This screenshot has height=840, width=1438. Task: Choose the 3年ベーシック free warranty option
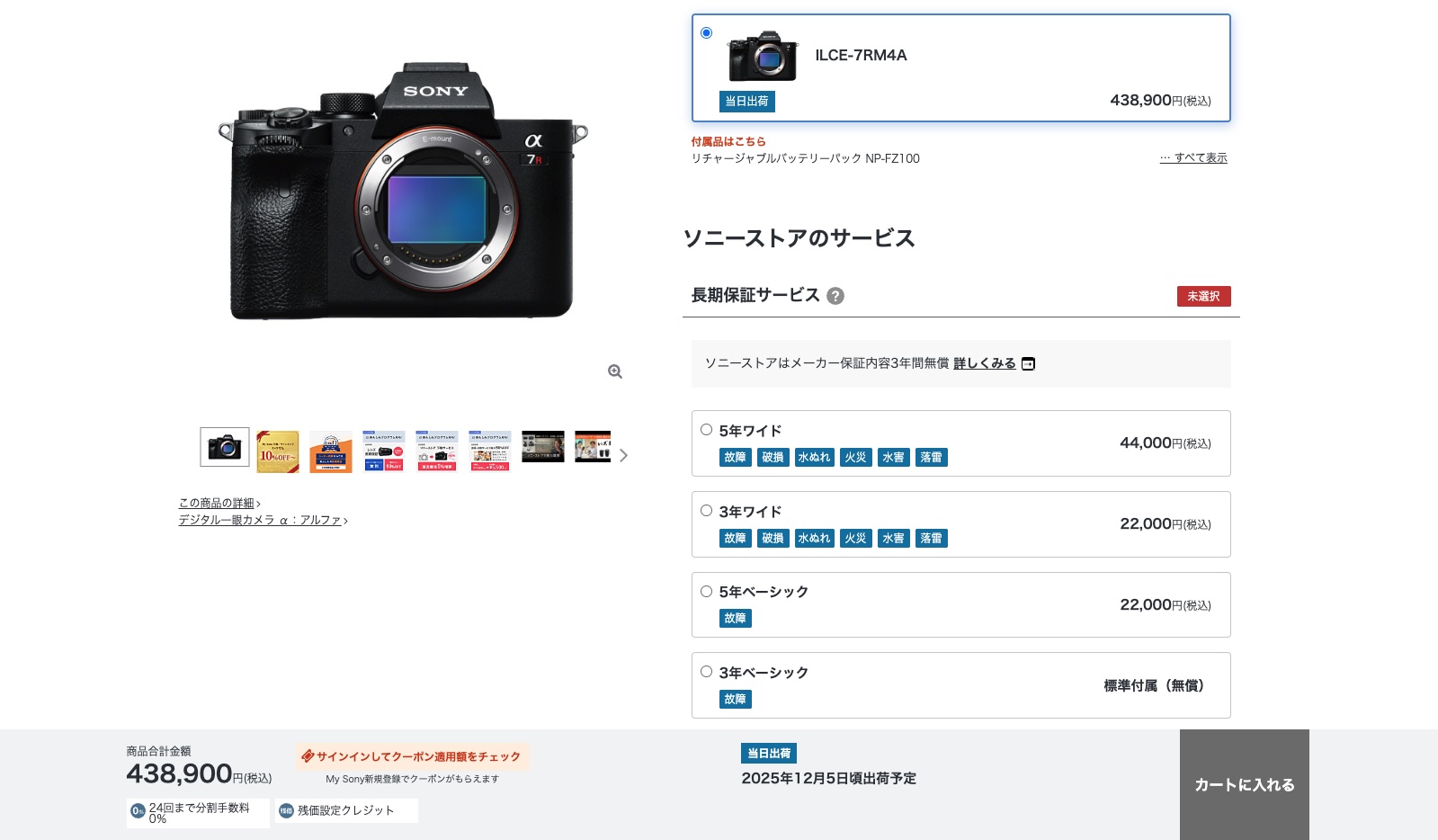[707, 672]
